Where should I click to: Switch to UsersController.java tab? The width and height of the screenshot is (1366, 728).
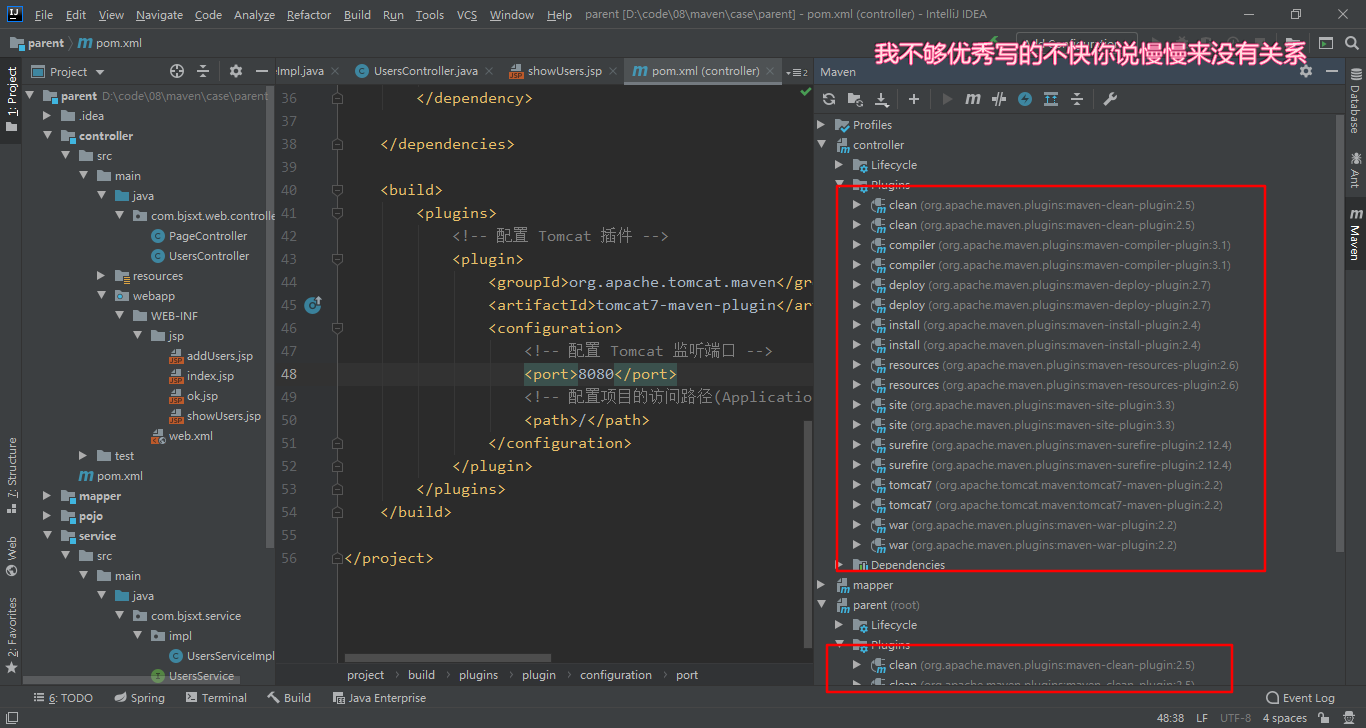coord(425,71)
